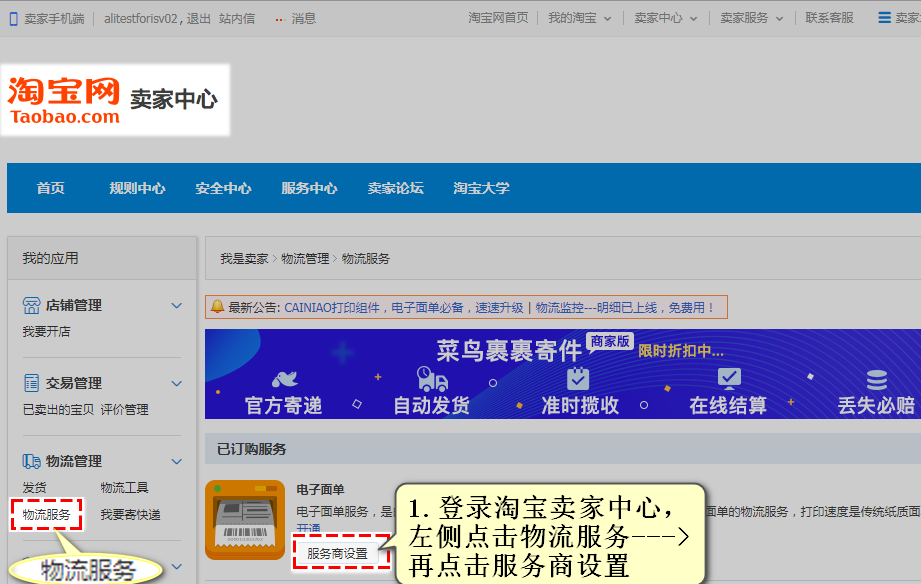Viewport: 921px width, 584px height.
Task: Click the 电子面单 printer app icon
Action: 245,519
